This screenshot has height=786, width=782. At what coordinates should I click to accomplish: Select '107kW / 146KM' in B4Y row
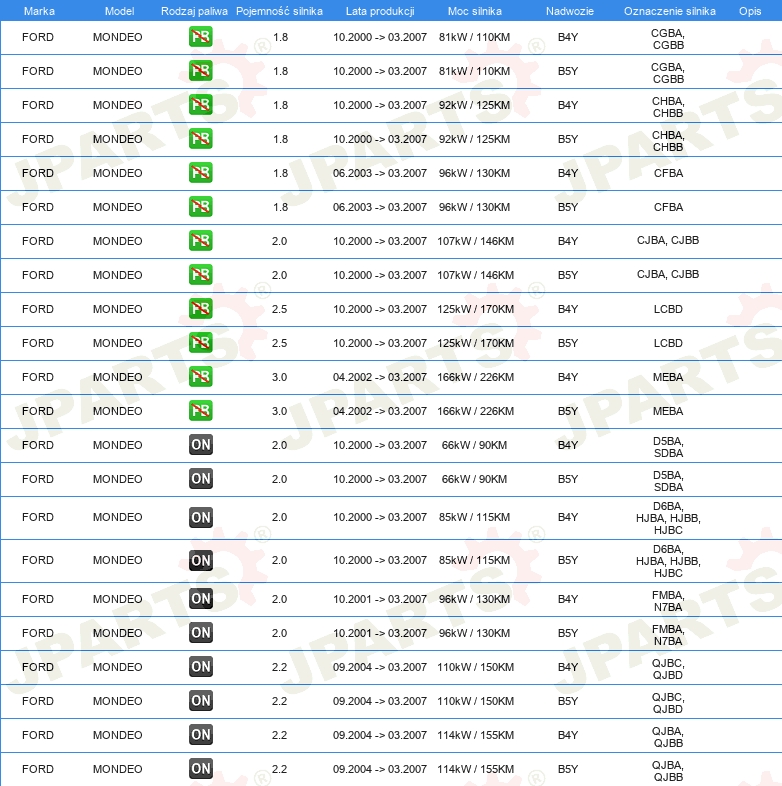point(475,241)
